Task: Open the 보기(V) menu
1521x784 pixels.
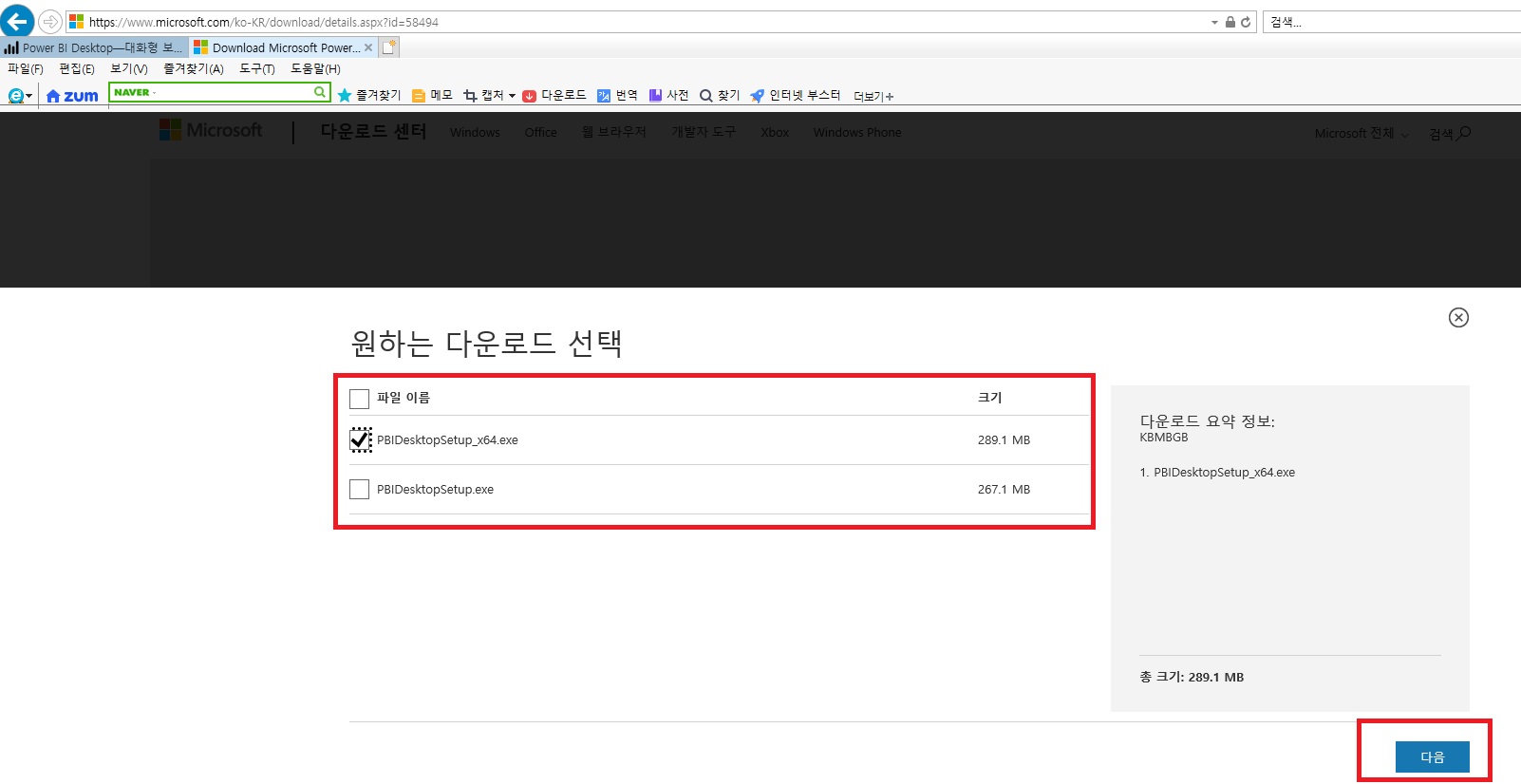Action: [x=129, y=69]
